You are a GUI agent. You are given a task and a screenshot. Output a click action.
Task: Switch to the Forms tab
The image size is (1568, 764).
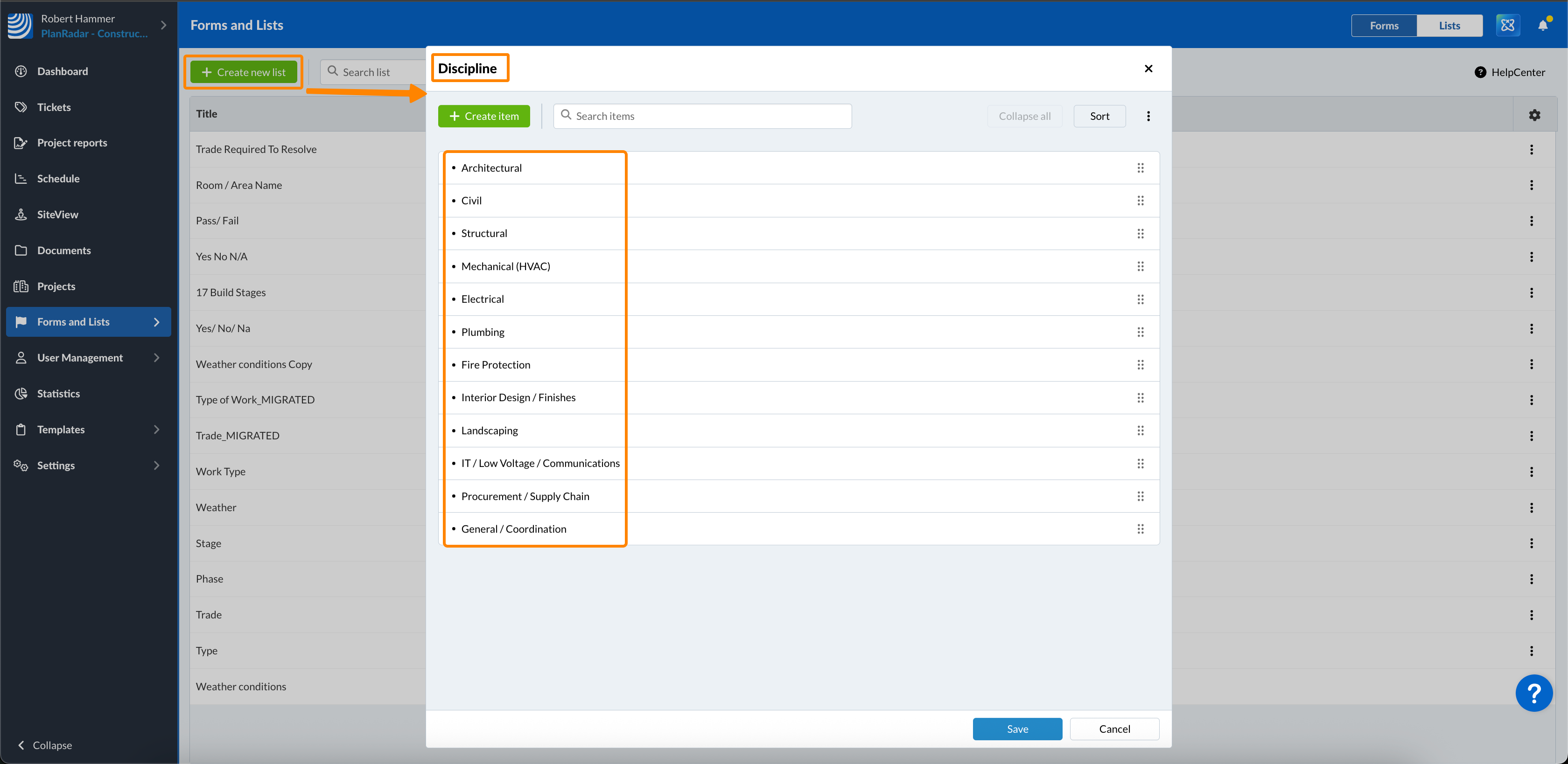pos(1384,26)
